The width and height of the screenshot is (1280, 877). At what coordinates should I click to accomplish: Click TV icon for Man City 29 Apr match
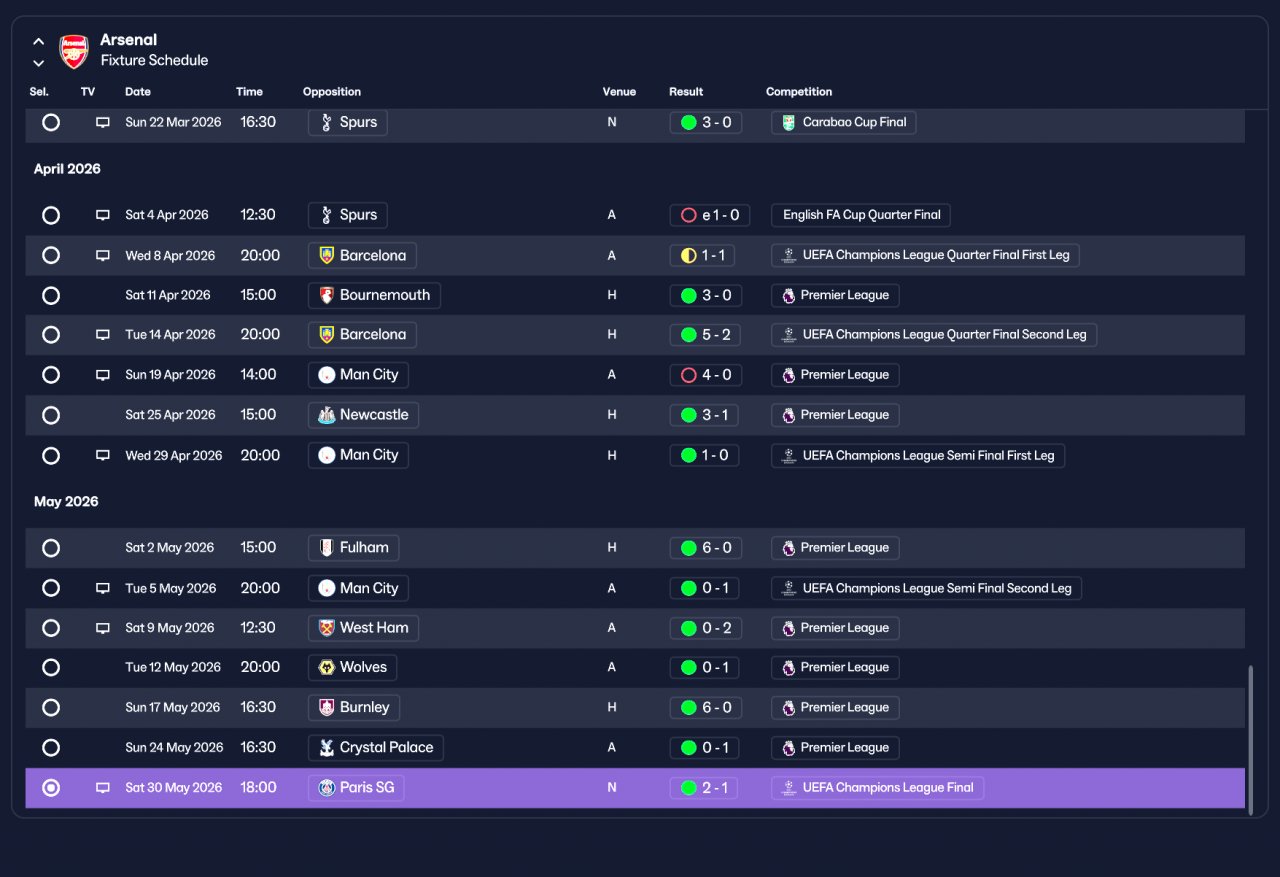click(102, 455)
